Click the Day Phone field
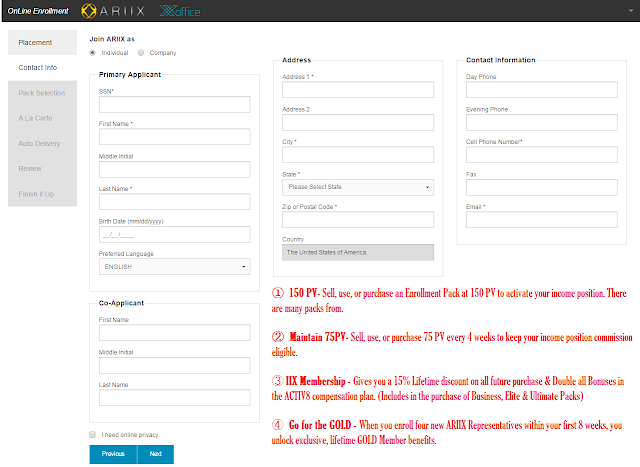Screen dimensions: 640x467 click(x=542, y=89)
